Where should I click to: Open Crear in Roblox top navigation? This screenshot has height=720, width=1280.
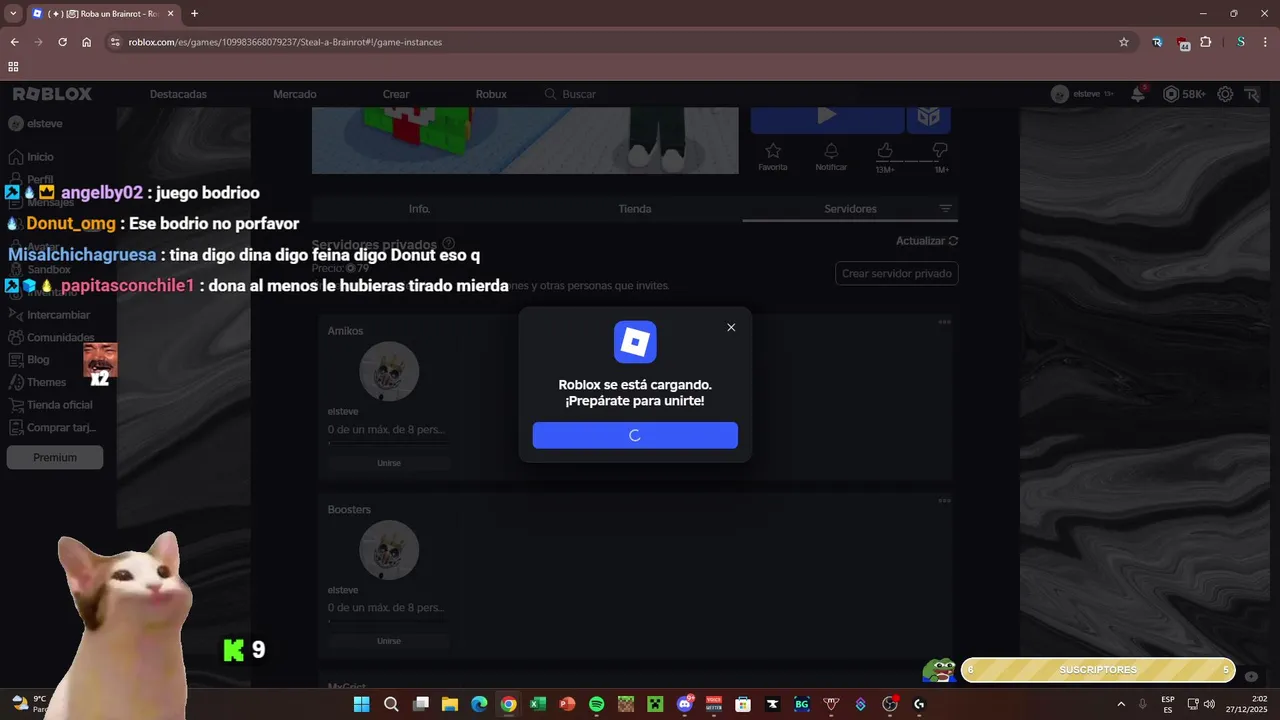click(x=396, y=94)
